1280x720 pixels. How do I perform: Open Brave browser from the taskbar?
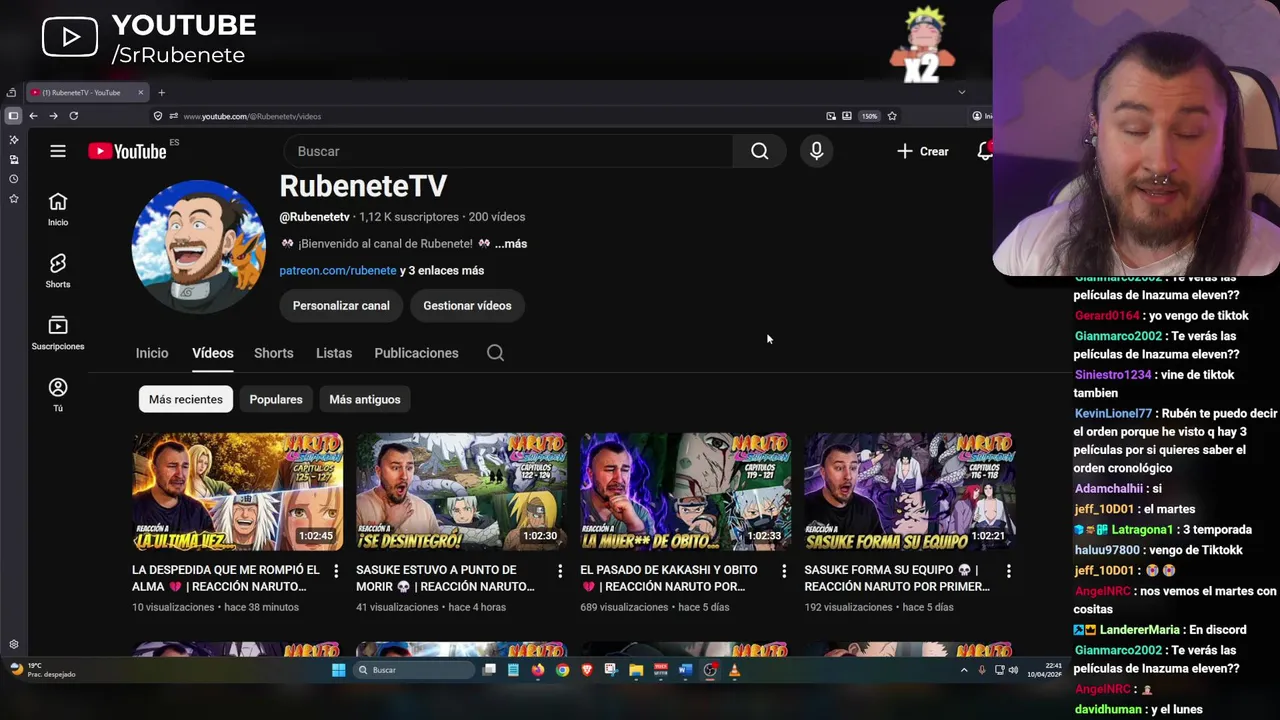587,670
